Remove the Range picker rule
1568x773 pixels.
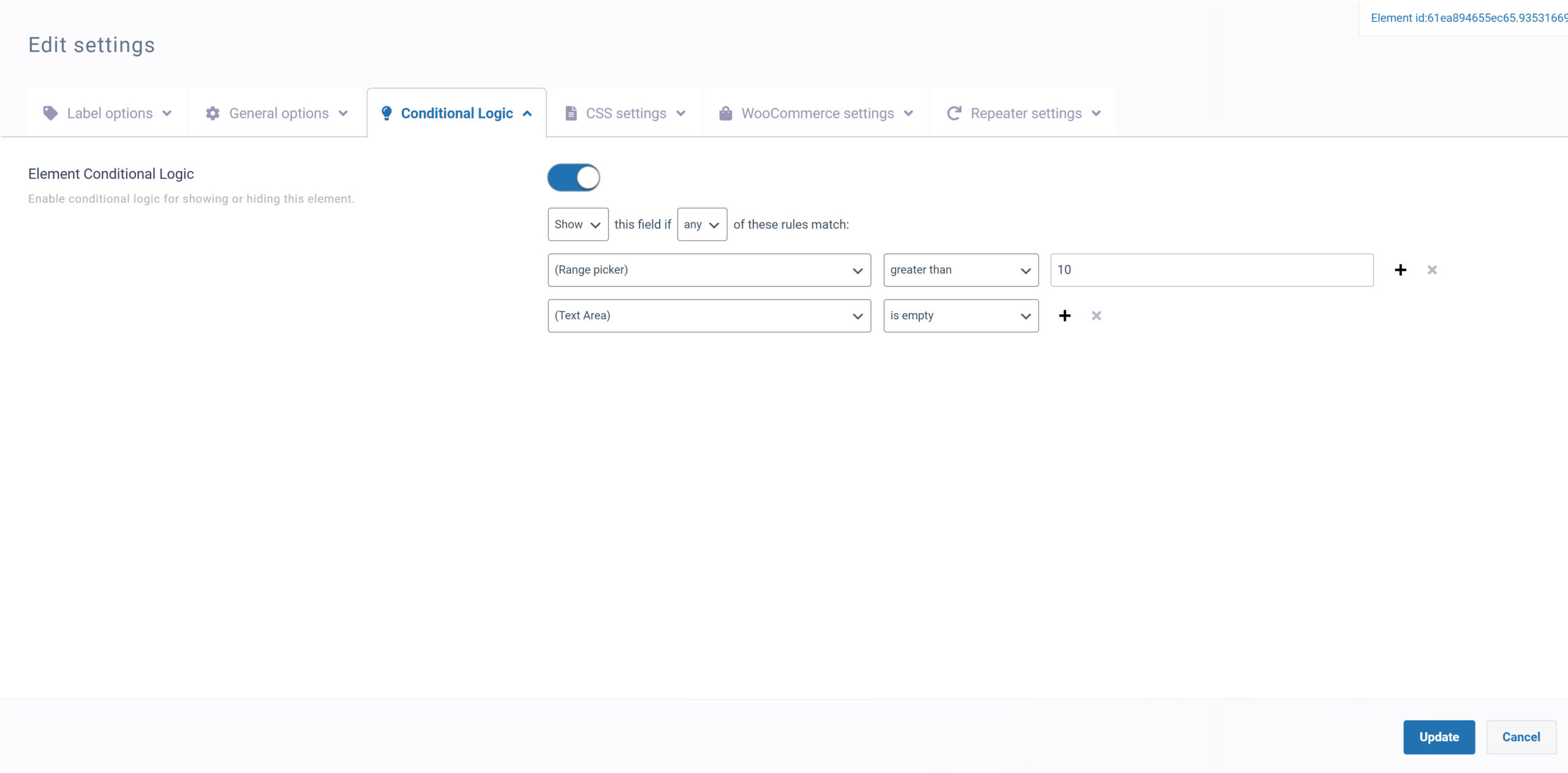(1432, 270)
